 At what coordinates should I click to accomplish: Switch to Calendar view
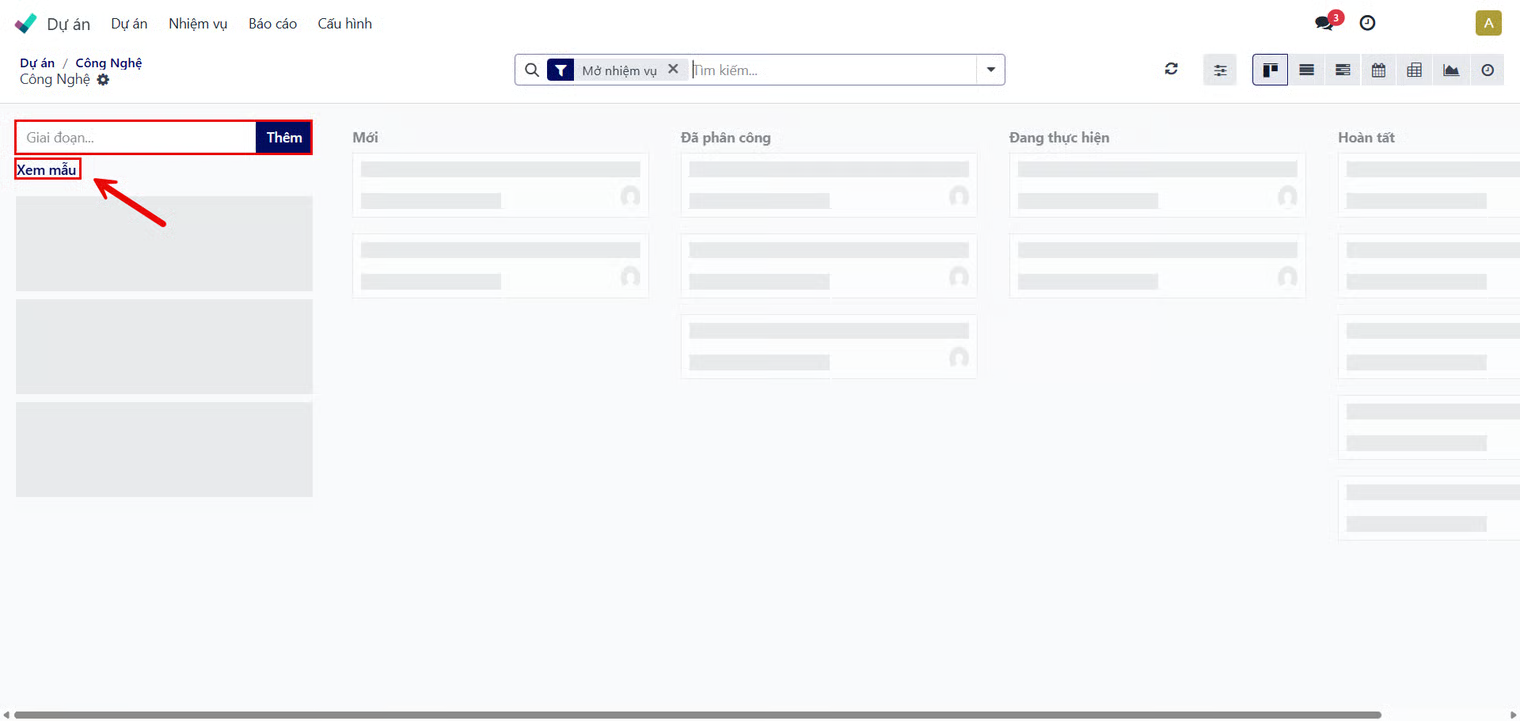(1378, 70)
